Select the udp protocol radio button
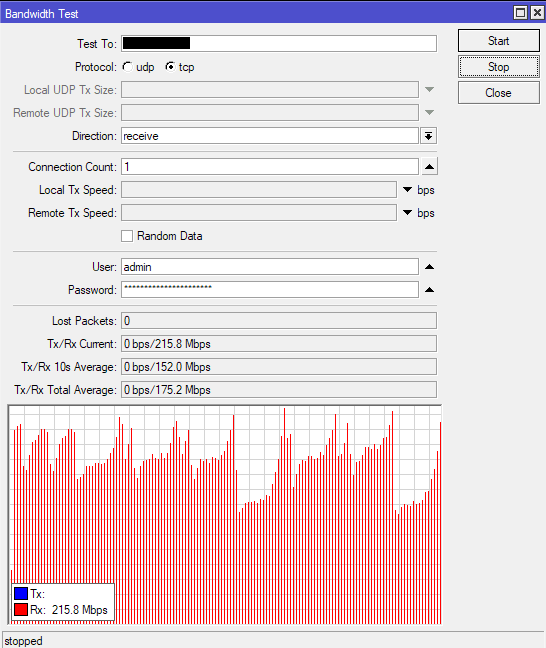Image resolution: width=546 pixels, height=648 pixels. 127,67
